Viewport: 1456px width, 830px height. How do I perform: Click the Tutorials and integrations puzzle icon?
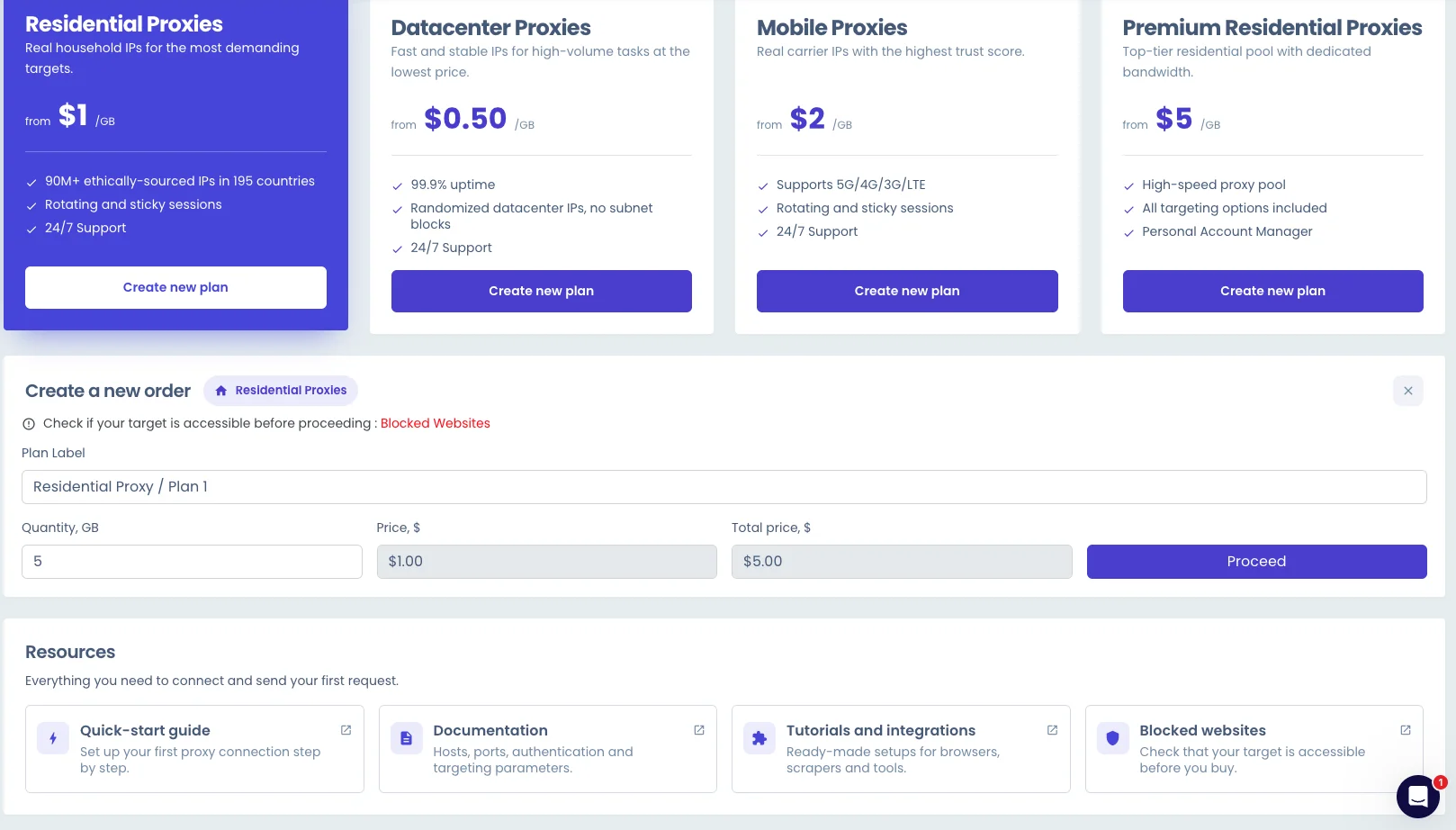759,738
